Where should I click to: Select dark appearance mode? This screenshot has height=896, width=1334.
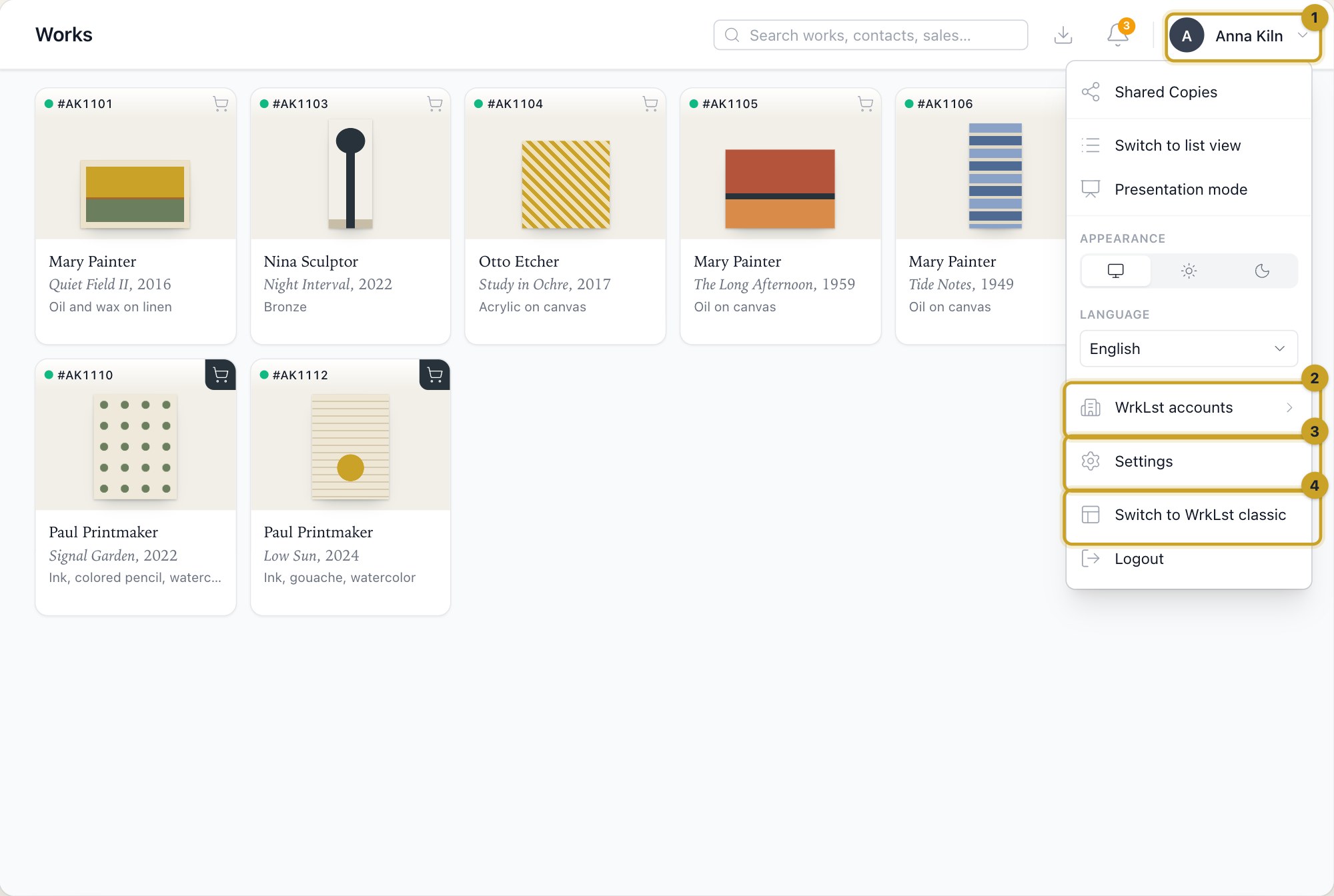tap(1262, 271)
